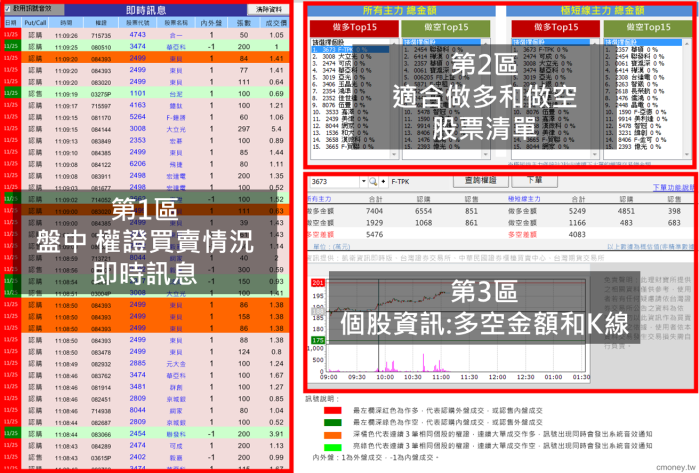This screenshot has height=473, width=699.
Task: Click stock code 4743 in the 11:09:26 row
Action: [x=137, y=35]
